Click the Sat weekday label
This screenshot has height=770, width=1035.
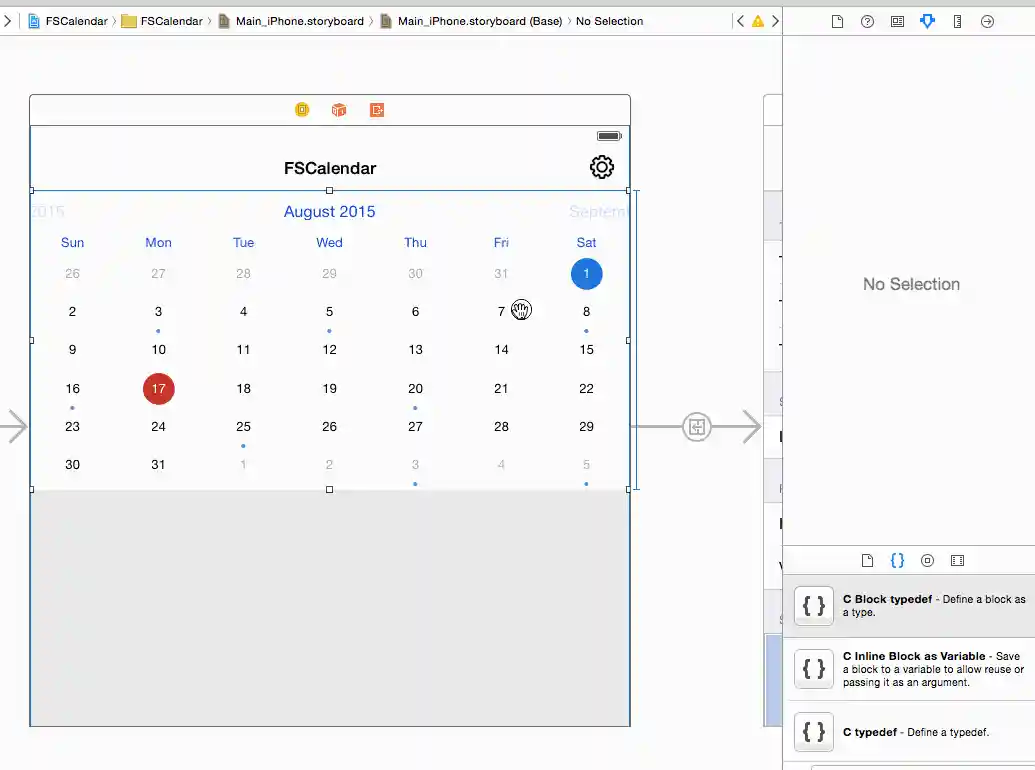[x=586, y=242]
